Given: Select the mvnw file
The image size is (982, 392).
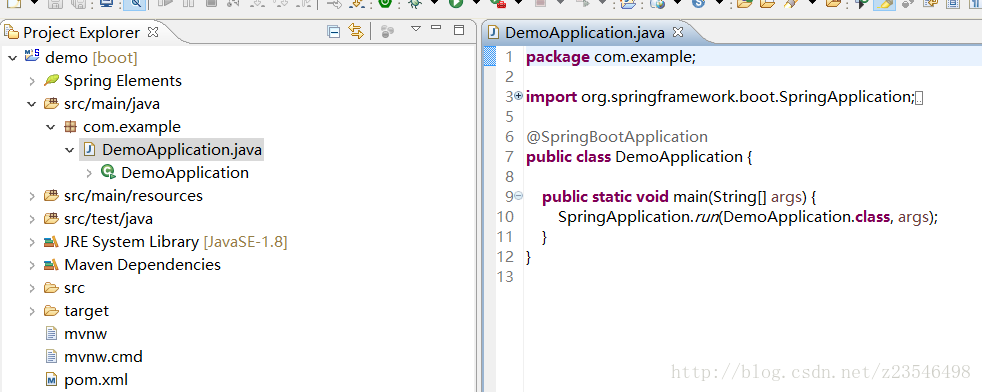Looking at the screenshot, I should 85,334.
